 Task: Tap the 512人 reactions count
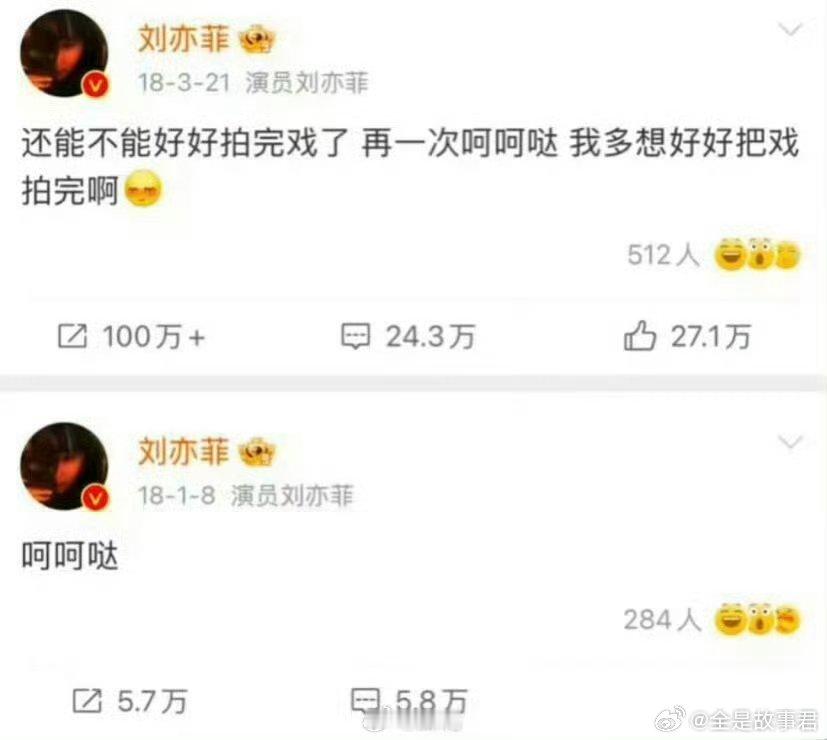tap(663, 255)
